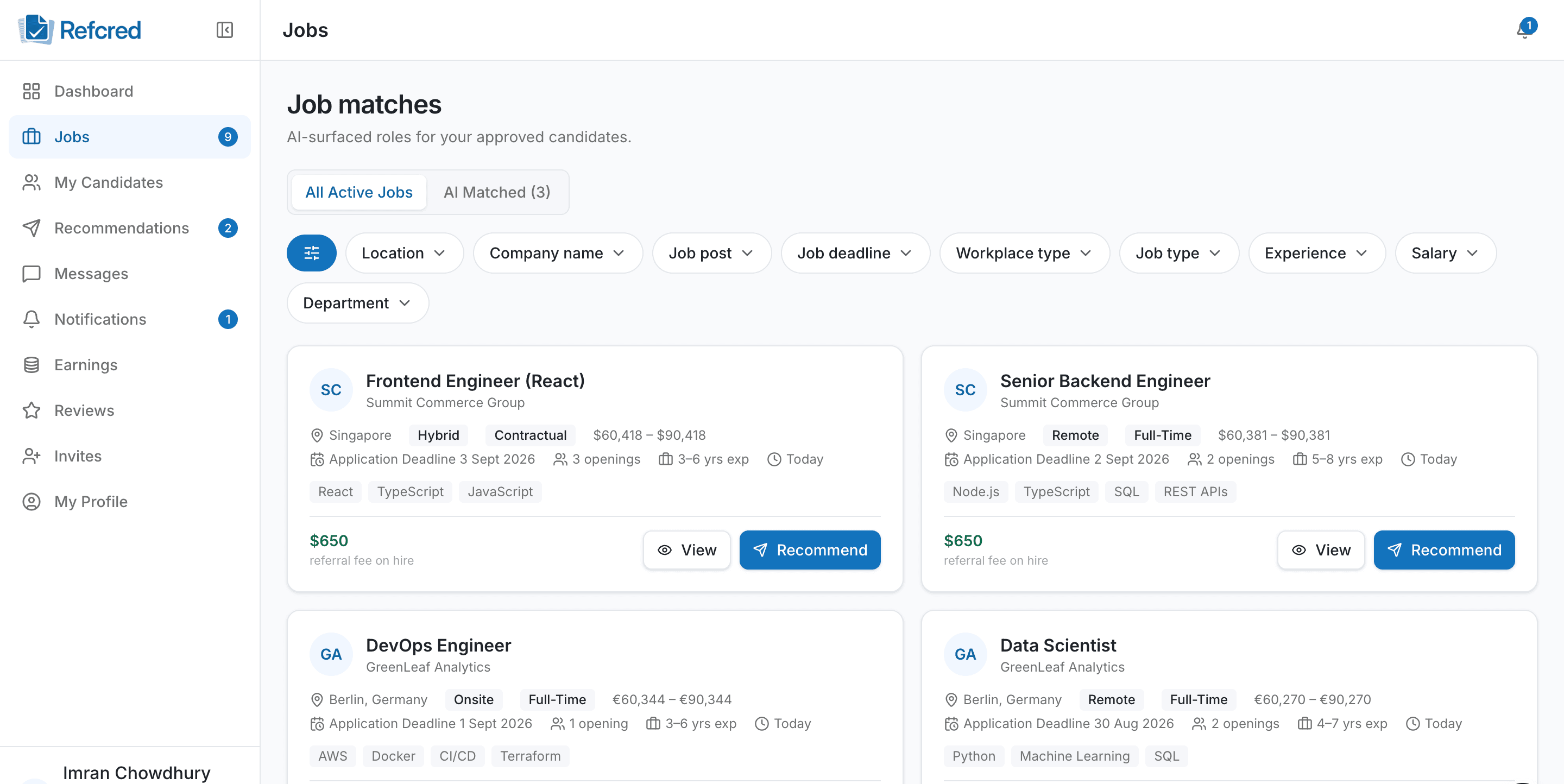
Task: View the Senior Backend Engineer job
Action: click(1321, 550)
